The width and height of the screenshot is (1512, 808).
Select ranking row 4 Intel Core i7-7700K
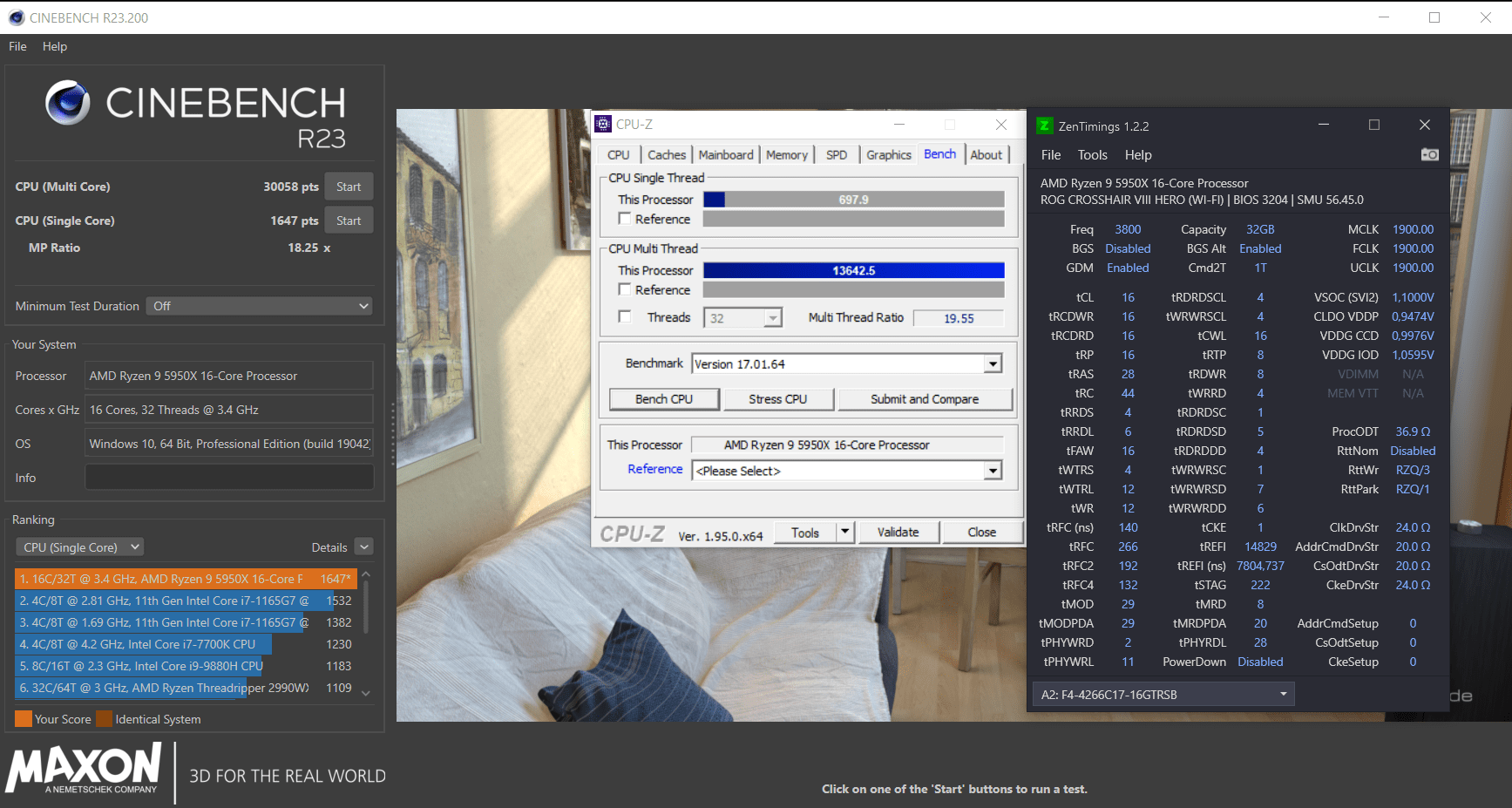[x=186, y=644]
